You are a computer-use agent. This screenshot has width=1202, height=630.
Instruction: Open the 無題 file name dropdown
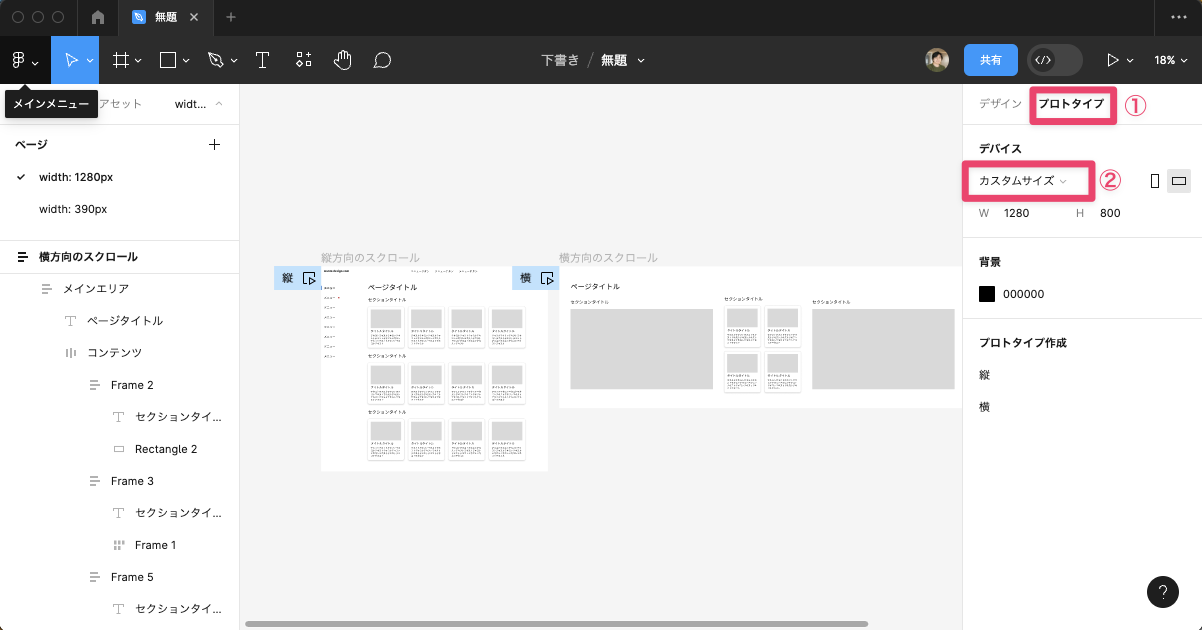coord(622,60)
